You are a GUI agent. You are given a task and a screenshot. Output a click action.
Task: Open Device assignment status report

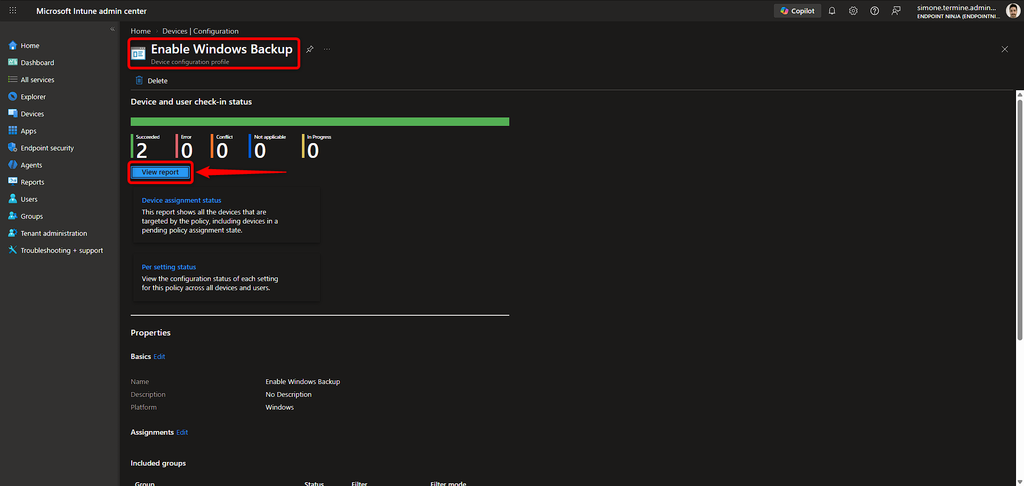[x=182, y=201]
